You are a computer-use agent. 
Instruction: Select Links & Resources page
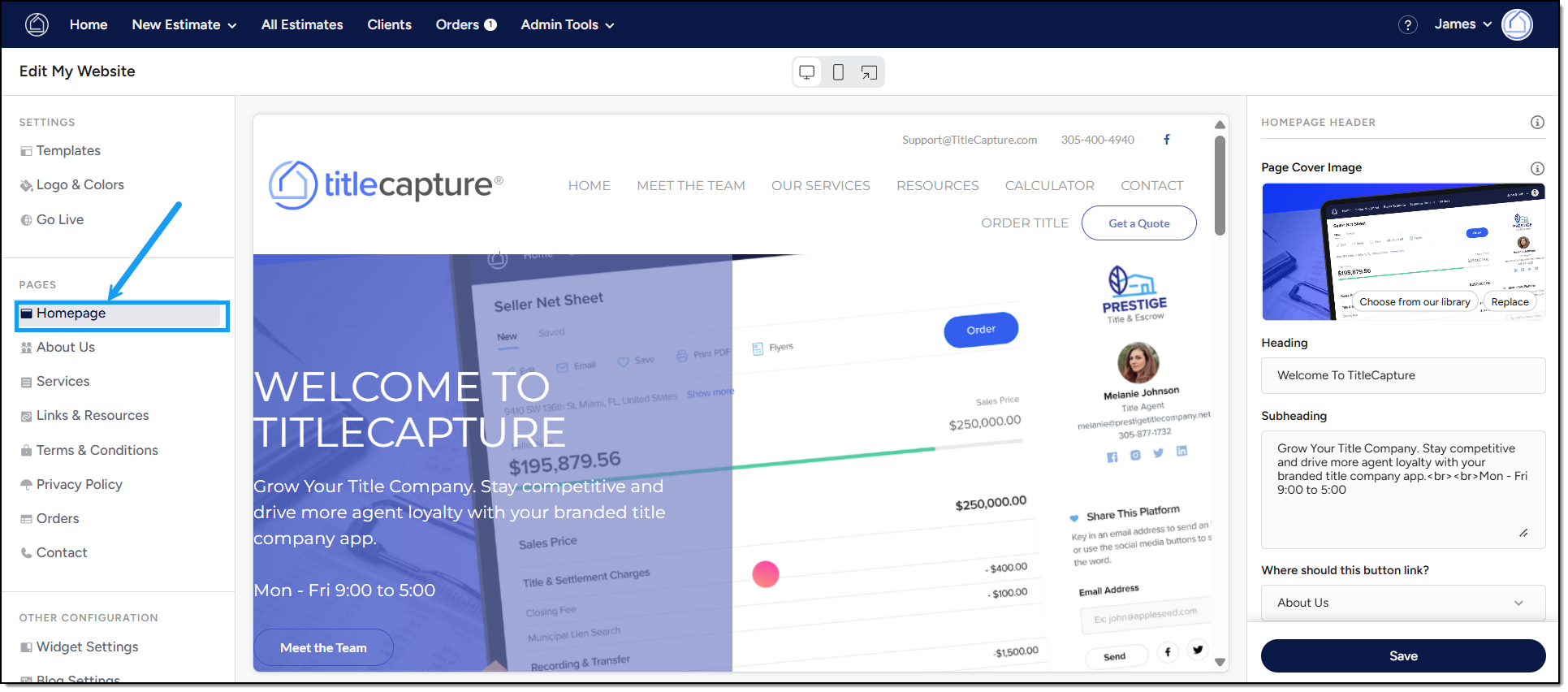tap(92, 416)
